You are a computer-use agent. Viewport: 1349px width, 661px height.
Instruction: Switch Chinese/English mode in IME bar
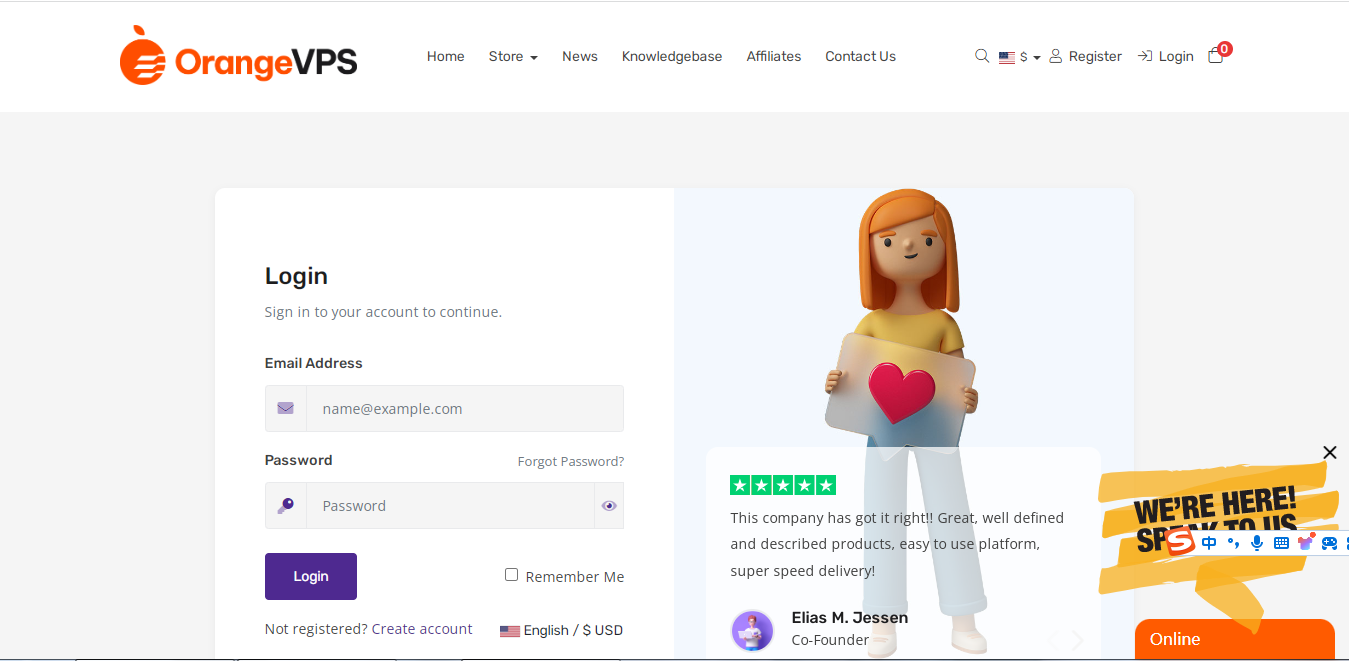[1210, 543]
